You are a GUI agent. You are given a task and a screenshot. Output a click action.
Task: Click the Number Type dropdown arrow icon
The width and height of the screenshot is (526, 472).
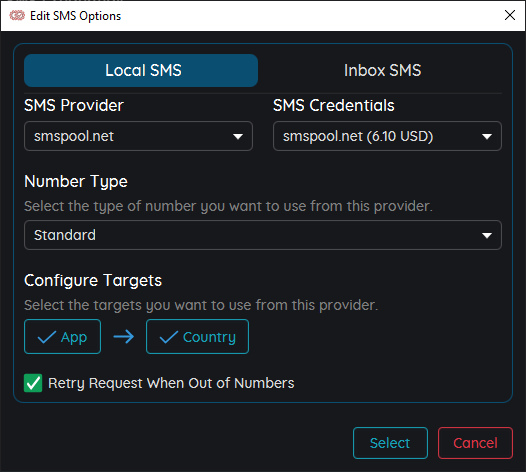tap(487, 235)
